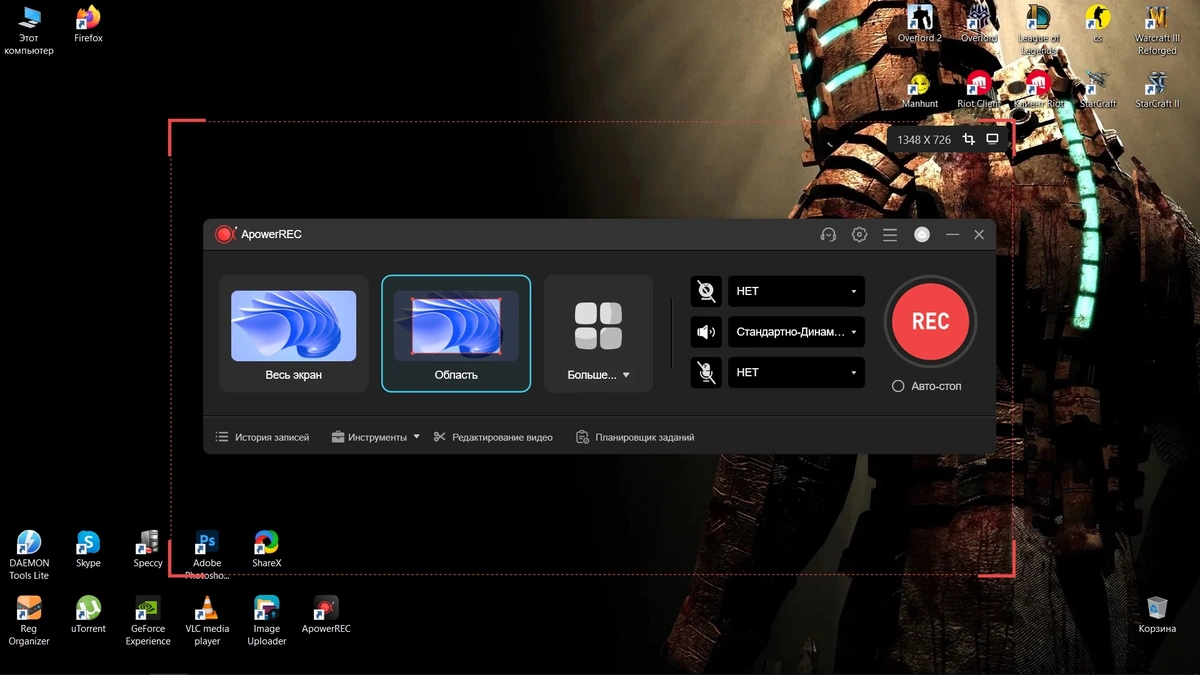
Task: Select Область recording mode
Action: tap(456, 334)
